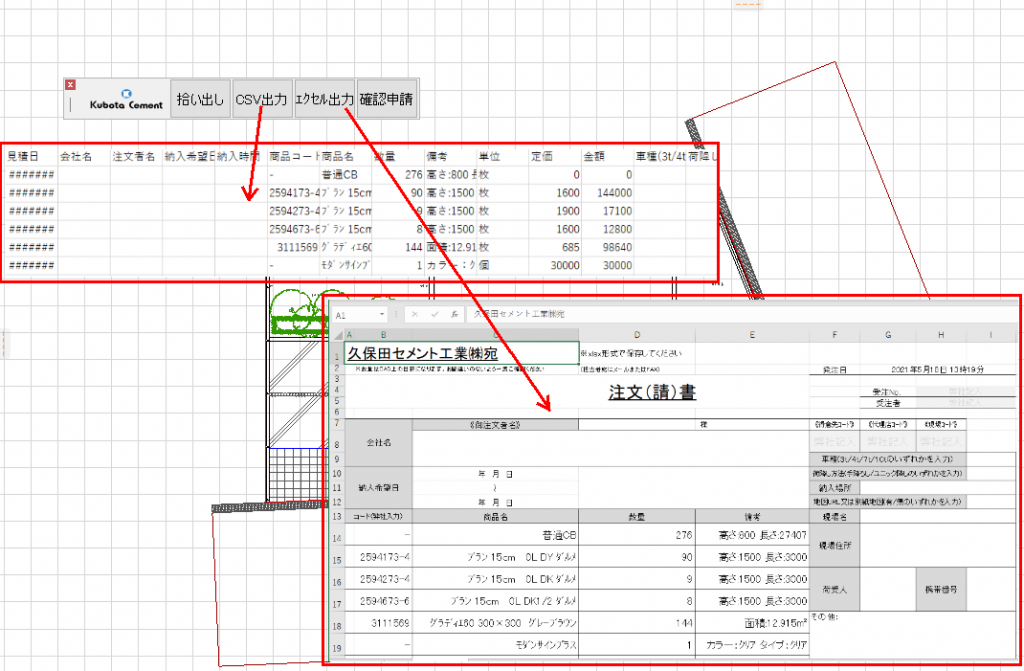Viewport: 1024px width, 671px height.
Task: Click the 納入希望日 label cell in Excel
Action: pyautogui.click(x=379, y=487)
